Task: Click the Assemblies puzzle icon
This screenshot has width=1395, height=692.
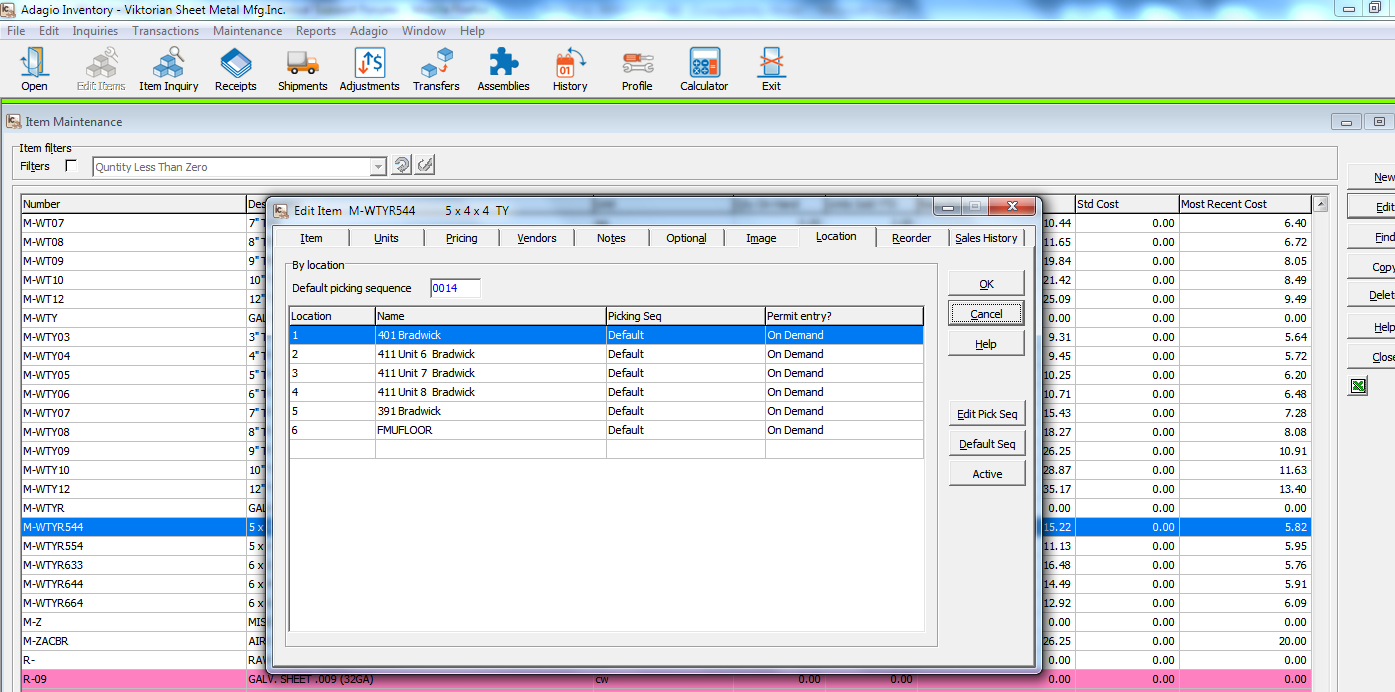Action: (x=503, y=69)
